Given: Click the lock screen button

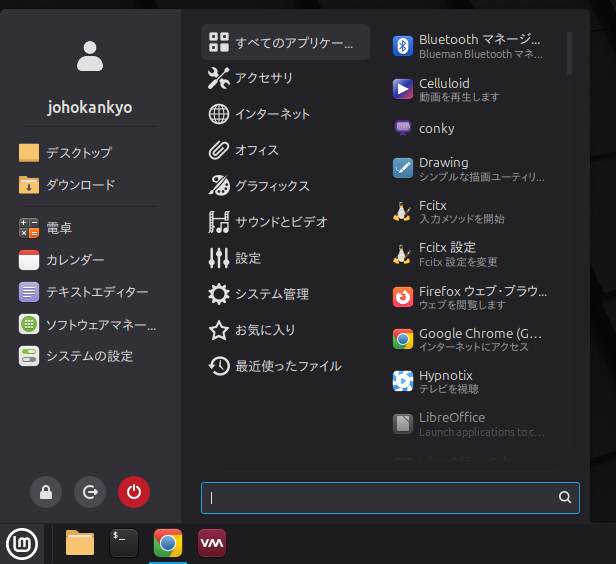Looking at the screenshot, I should [46, 491].
